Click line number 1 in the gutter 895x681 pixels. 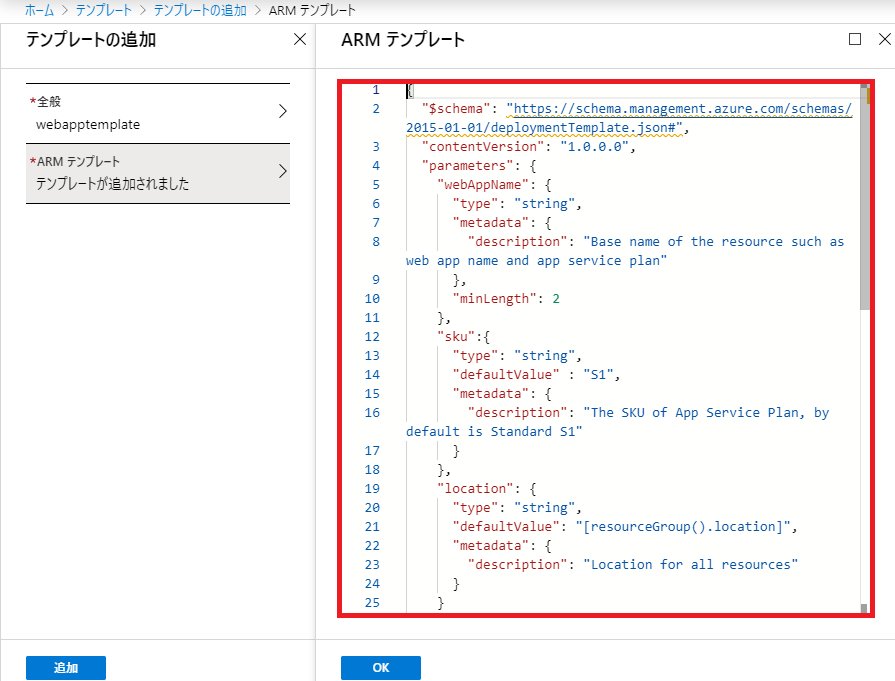(x=376, y=90)
